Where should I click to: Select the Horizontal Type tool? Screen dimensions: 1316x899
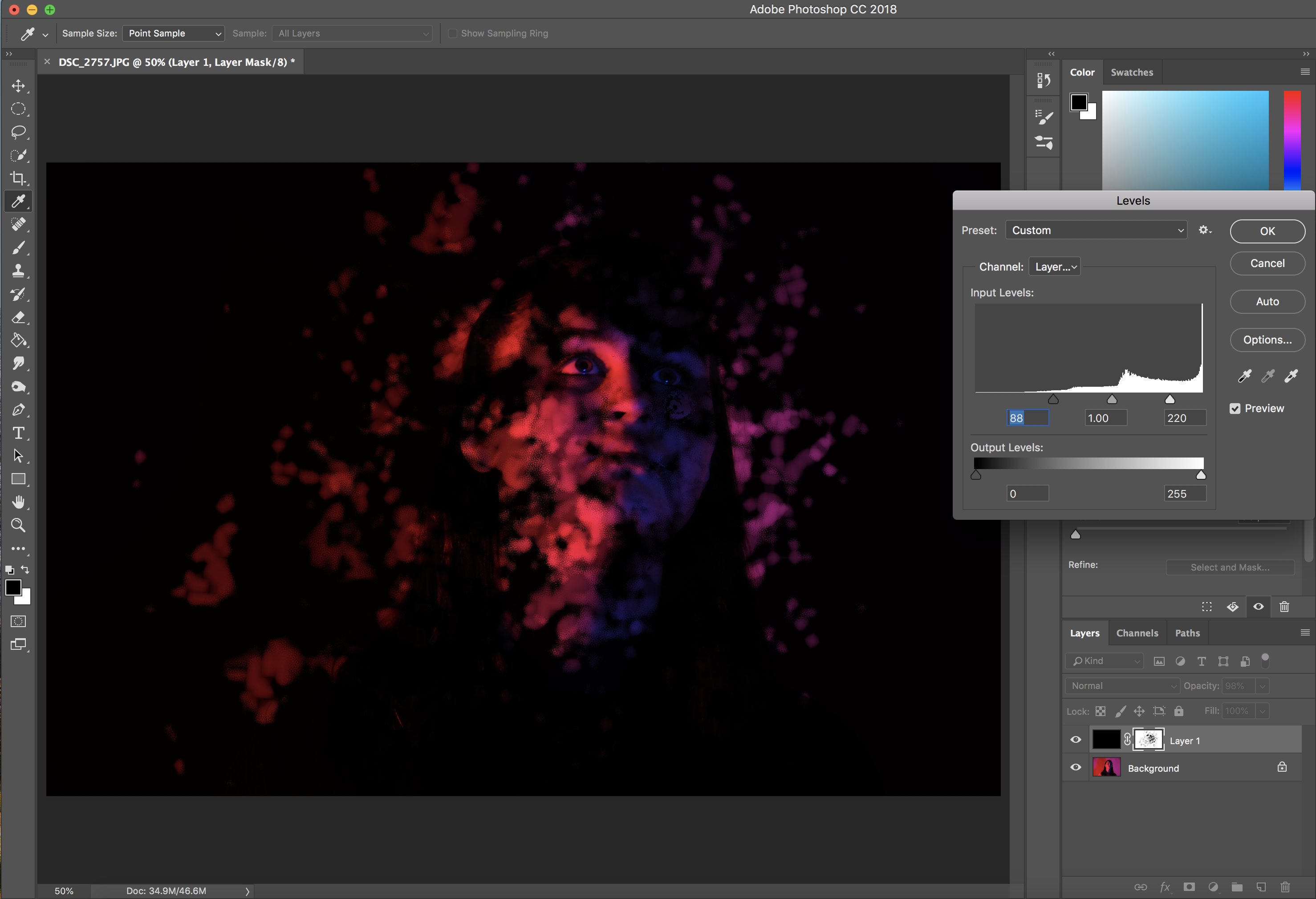(x=18, y=433)
